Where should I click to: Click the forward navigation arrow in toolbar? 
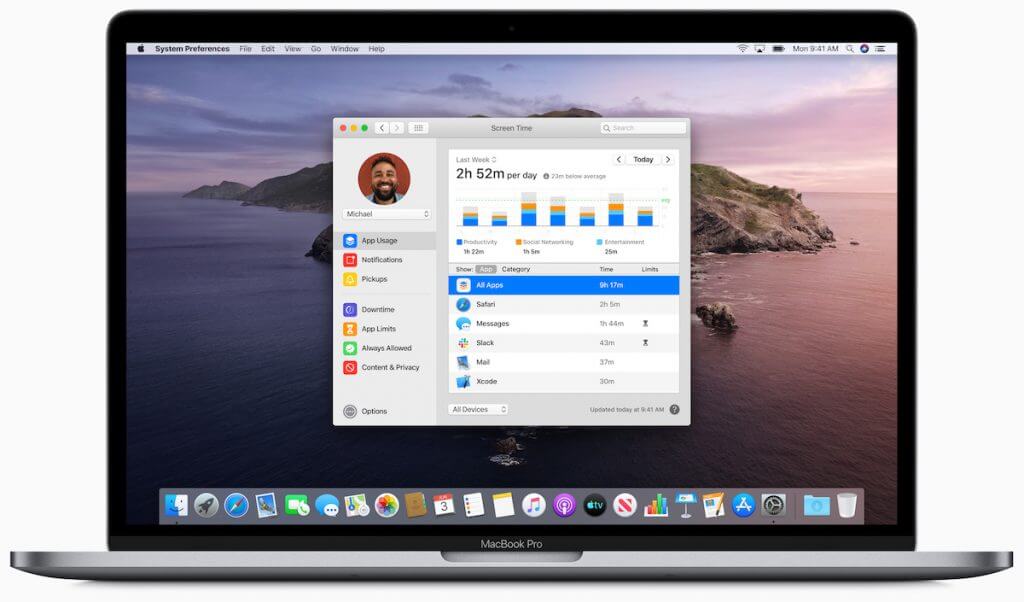pos(397,128)
